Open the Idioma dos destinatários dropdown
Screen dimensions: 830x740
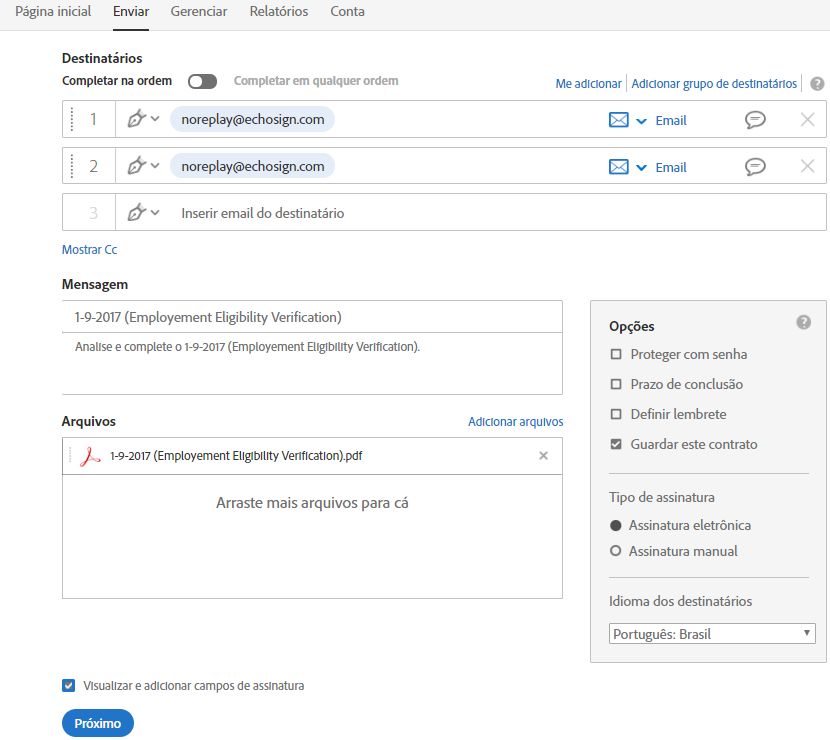tap(712, 634)
